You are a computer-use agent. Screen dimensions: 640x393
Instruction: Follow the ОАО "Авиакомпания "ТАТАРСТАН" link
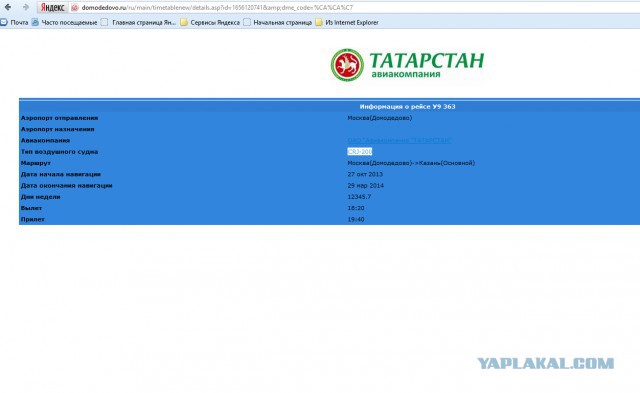coord(399,140)
